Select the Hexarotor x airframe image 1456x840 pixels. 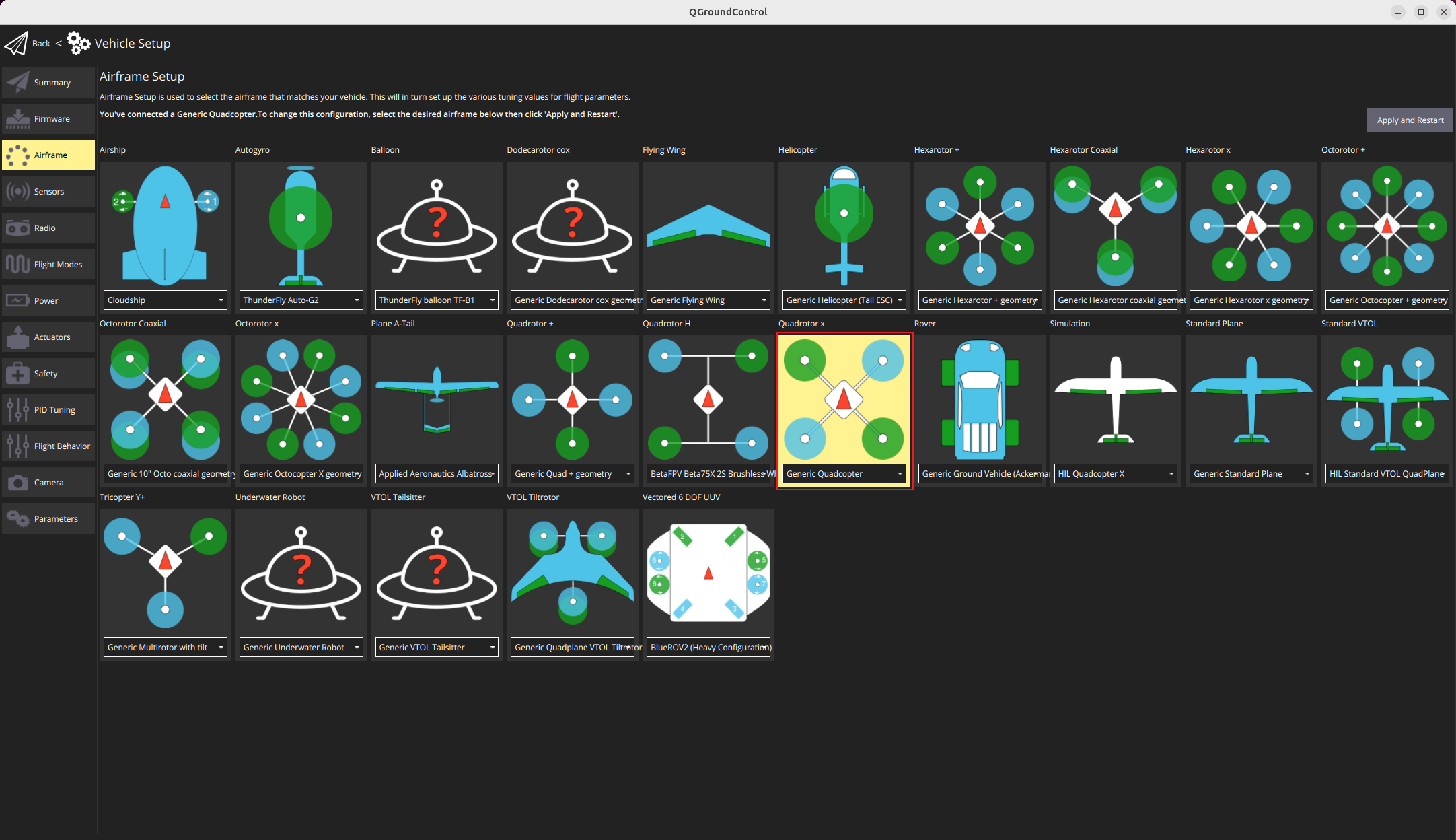[x=1251, y=225]
